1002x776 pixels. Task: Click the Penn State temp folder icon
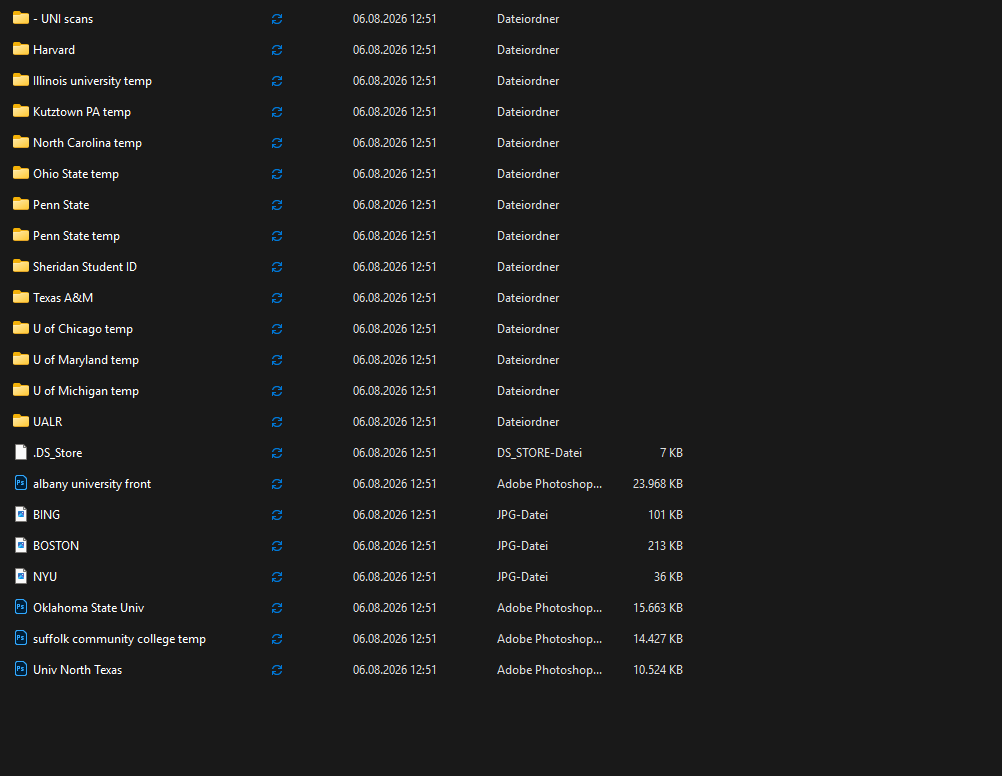pyautogui.click(x=20, y=235)
